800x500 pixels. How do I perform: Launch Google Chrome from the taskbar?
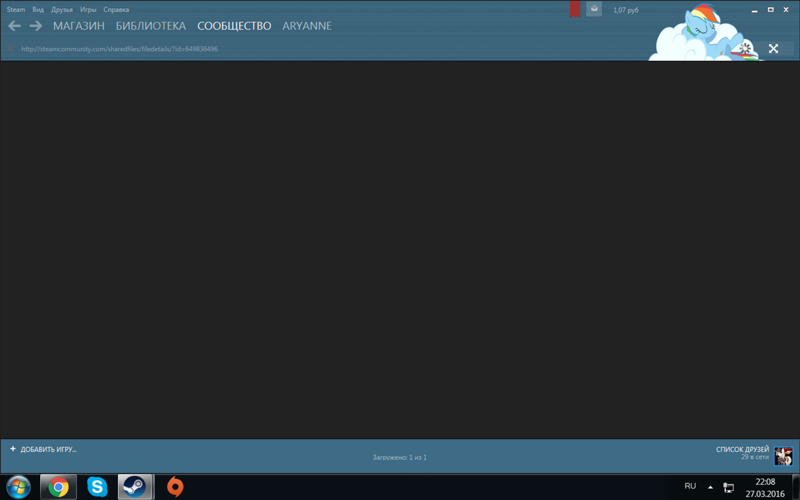58,487
